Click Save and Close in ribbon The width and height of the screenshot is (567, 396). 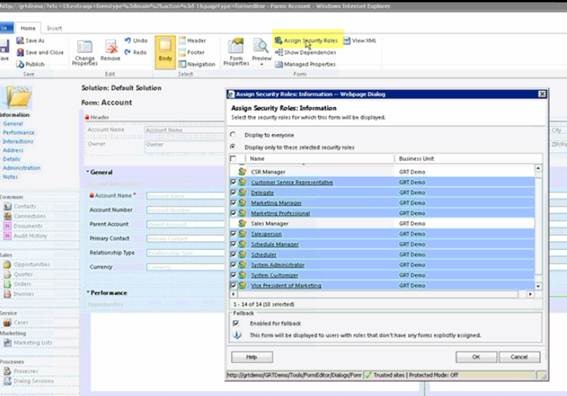click(x=40, y=52)
